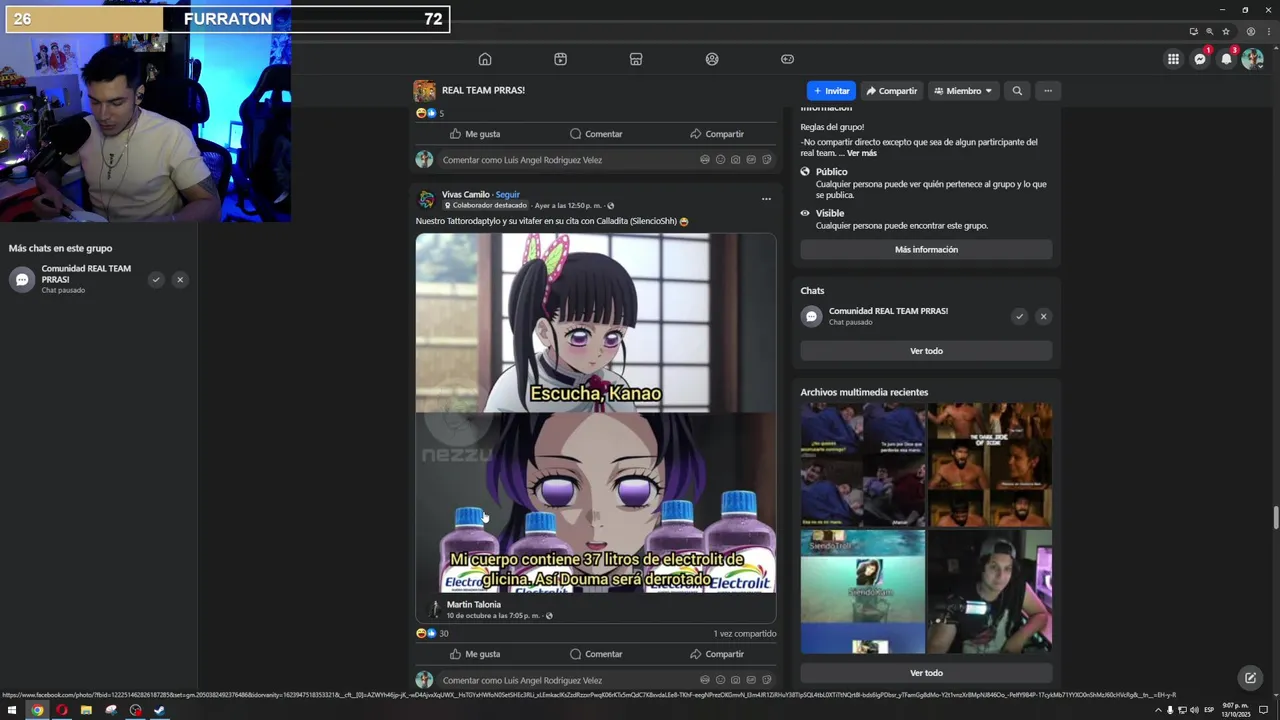Expand group rules with Ver más link
The height and width of the screenshot is (720, 1280).
(862, 153)
